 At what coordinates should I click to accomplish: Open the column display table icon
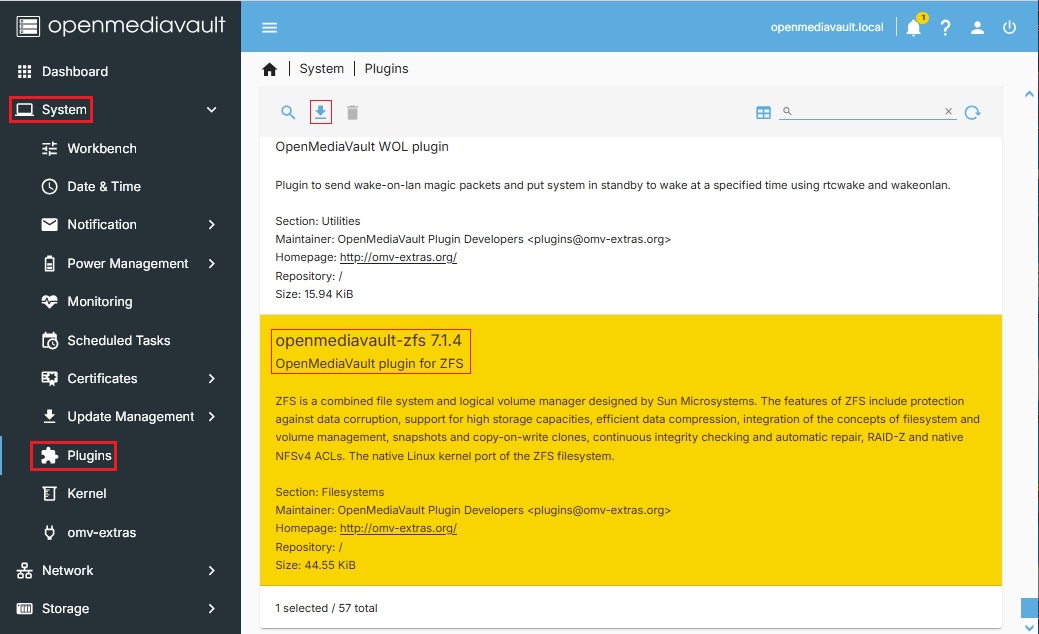763,113
